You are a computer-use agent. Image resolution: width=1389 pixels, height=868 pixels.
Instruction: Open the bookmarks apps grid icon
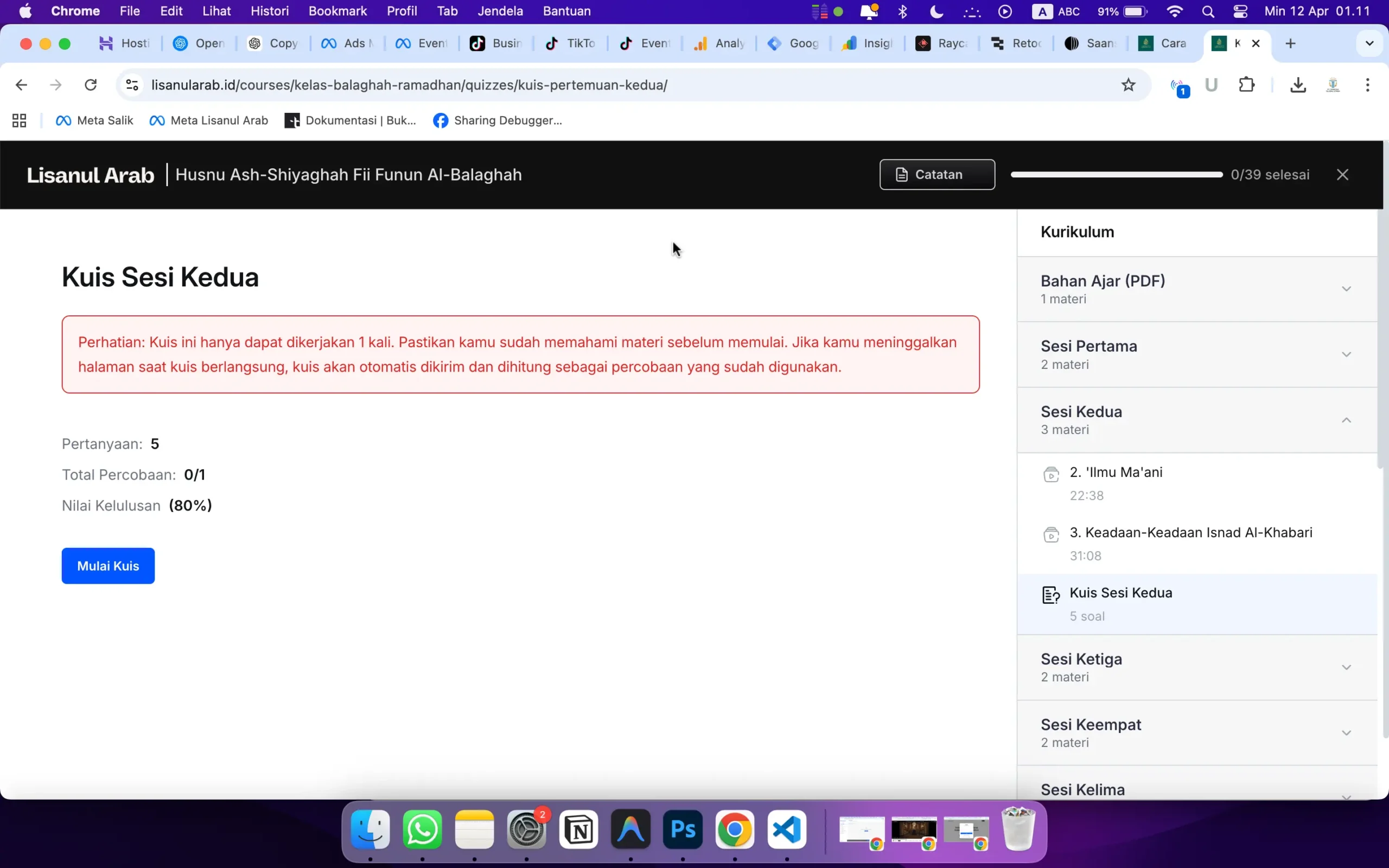pyautogui.click(x=19, y=120)
